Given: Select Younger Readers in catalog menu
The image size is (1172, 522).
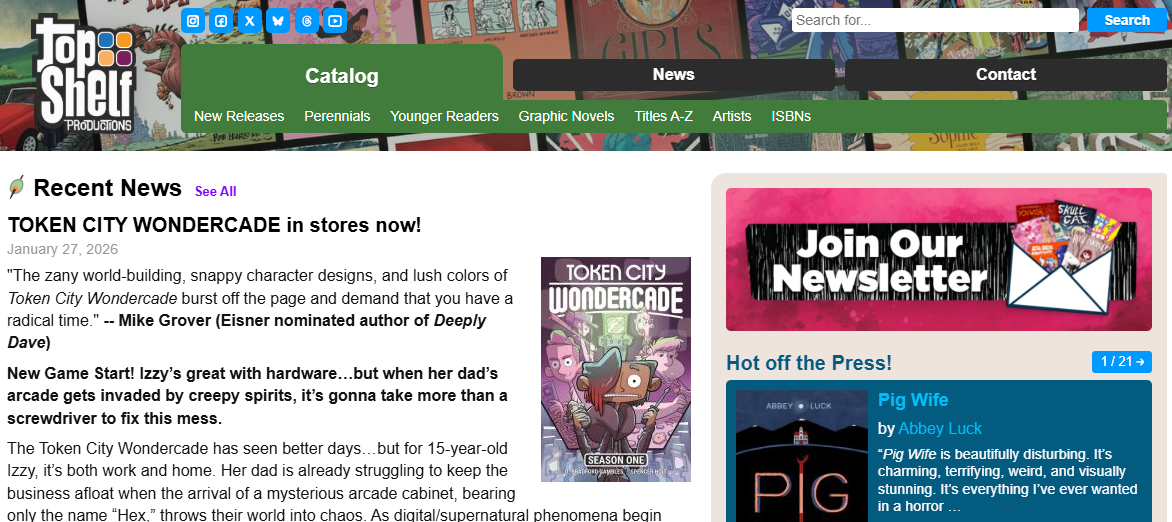Looking at the screenshot, I should [x=444, y=116].
